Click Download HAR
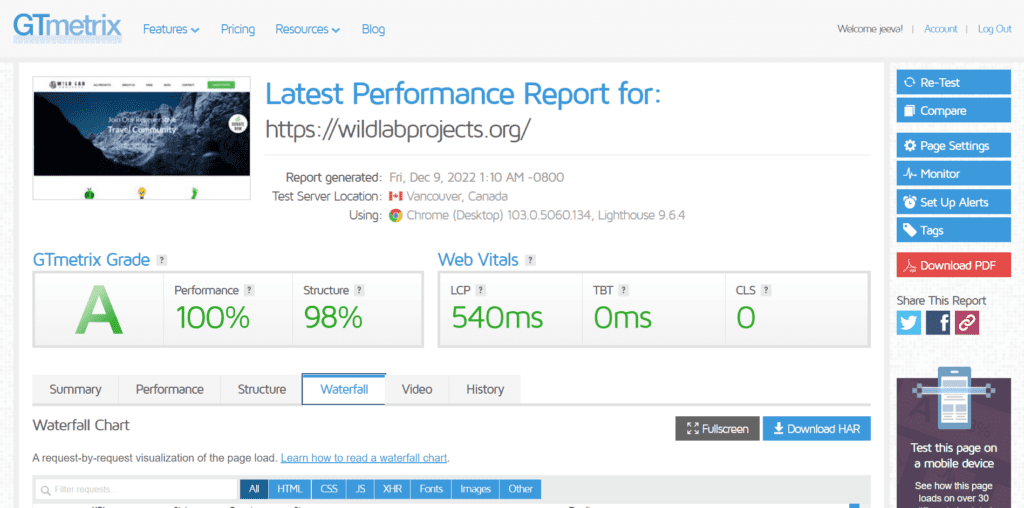Image resolution: width=1024 pixels, height=508 pixels. (x=816, y=429)
